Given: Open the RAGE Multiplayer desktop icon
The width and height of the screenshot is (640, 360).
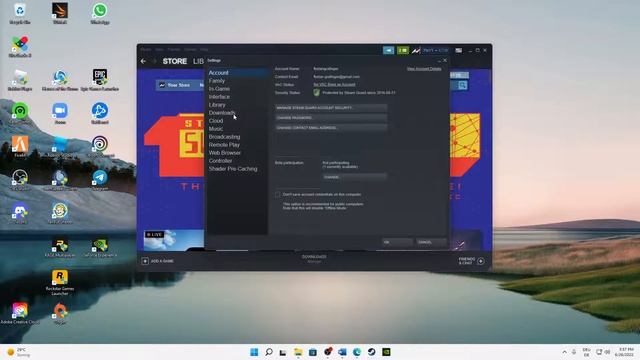Looking at the screenshot, I should point(60,247).
